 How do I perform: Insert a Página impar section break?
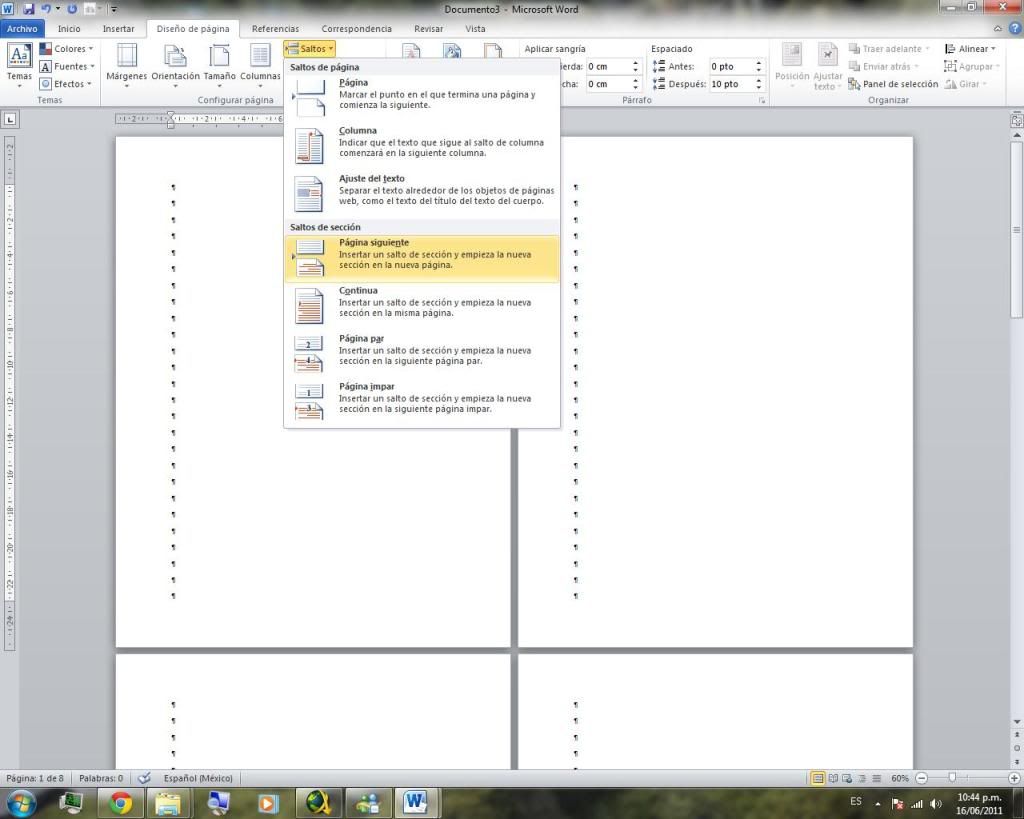(422, 402)
